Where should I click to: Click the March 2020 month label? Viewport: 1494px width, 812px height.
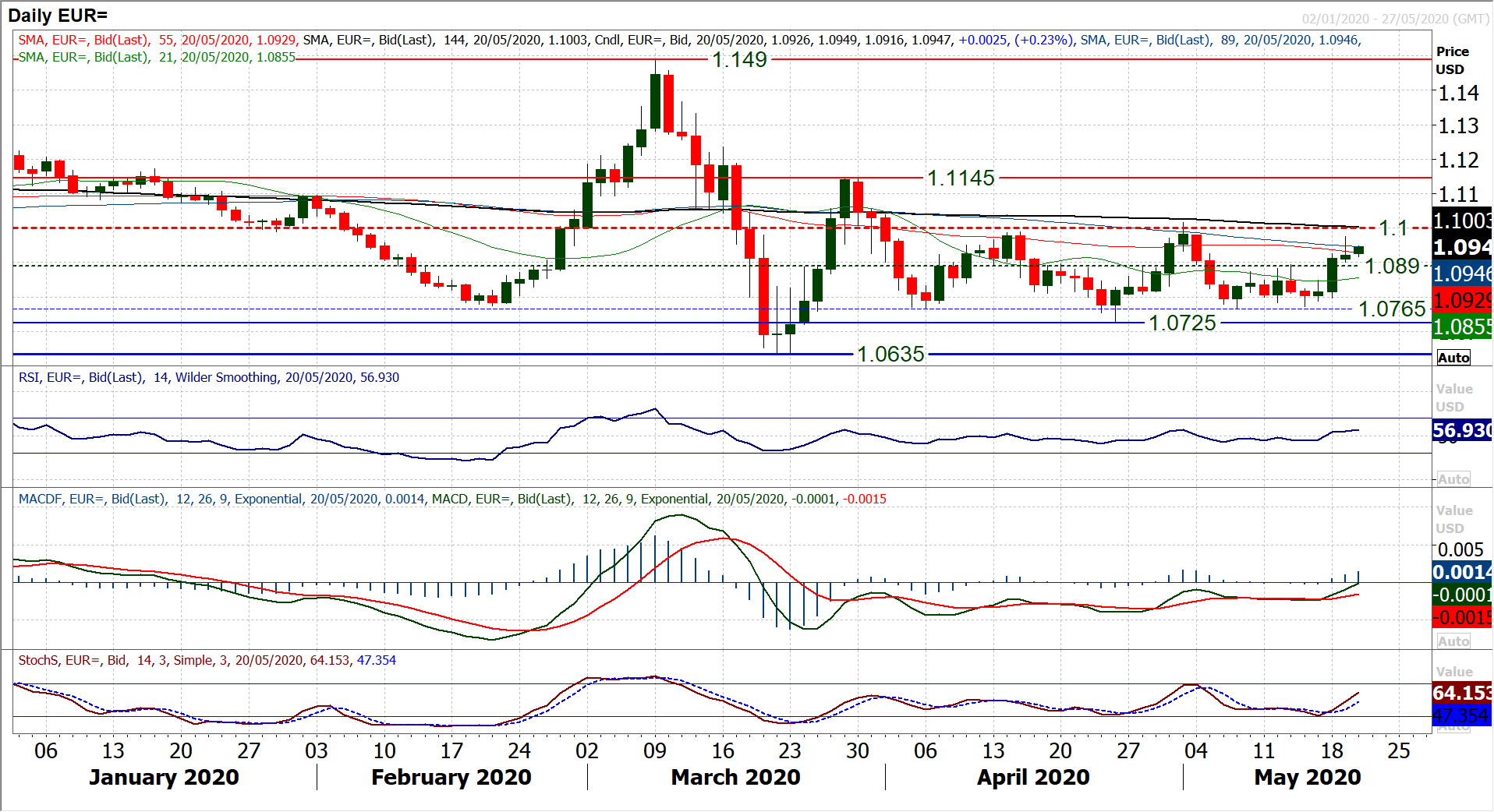tap(735, 777)
